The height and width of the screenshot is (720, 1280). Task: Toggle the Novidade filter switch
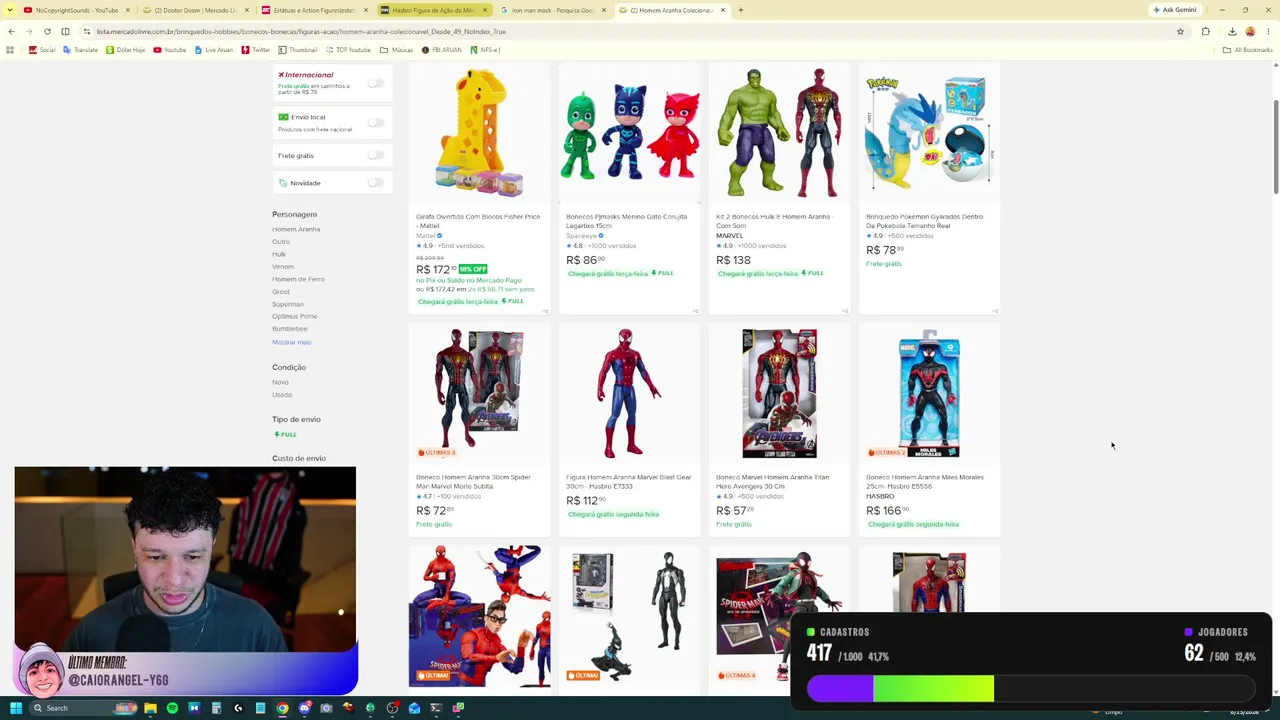click(x=375, y=182)
